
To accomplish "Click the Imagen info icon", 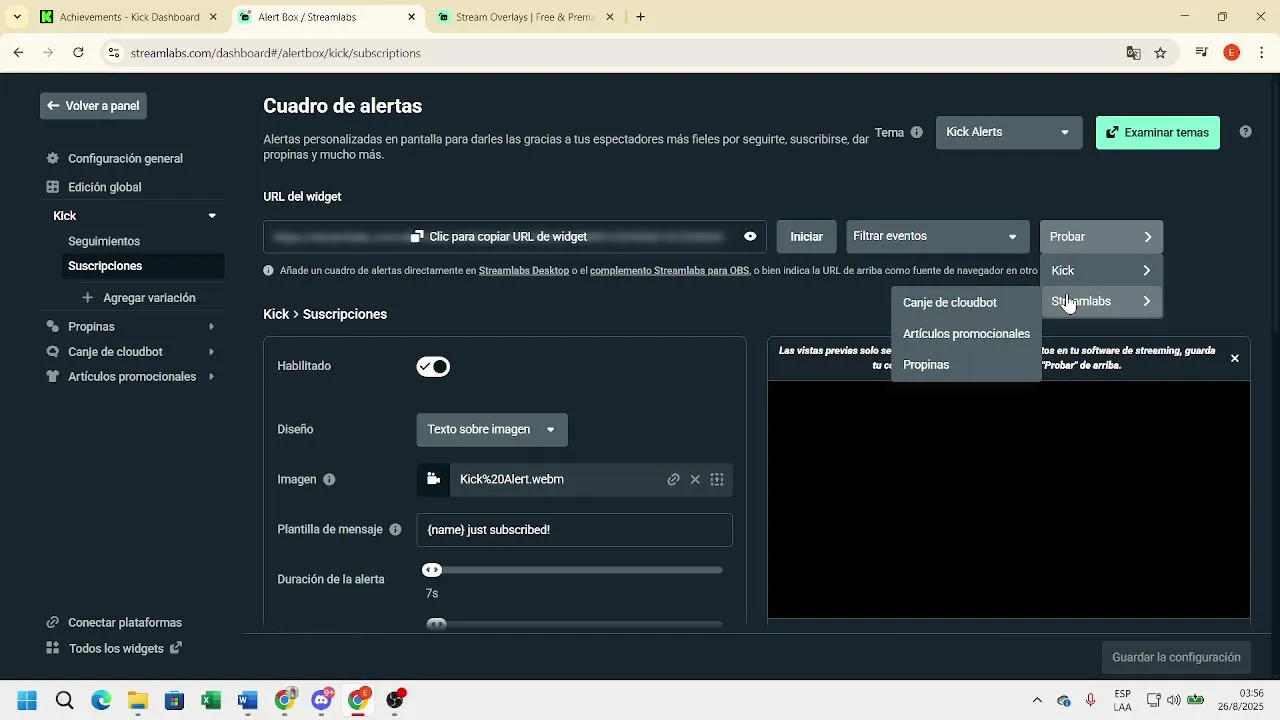I will pos(329,480).
